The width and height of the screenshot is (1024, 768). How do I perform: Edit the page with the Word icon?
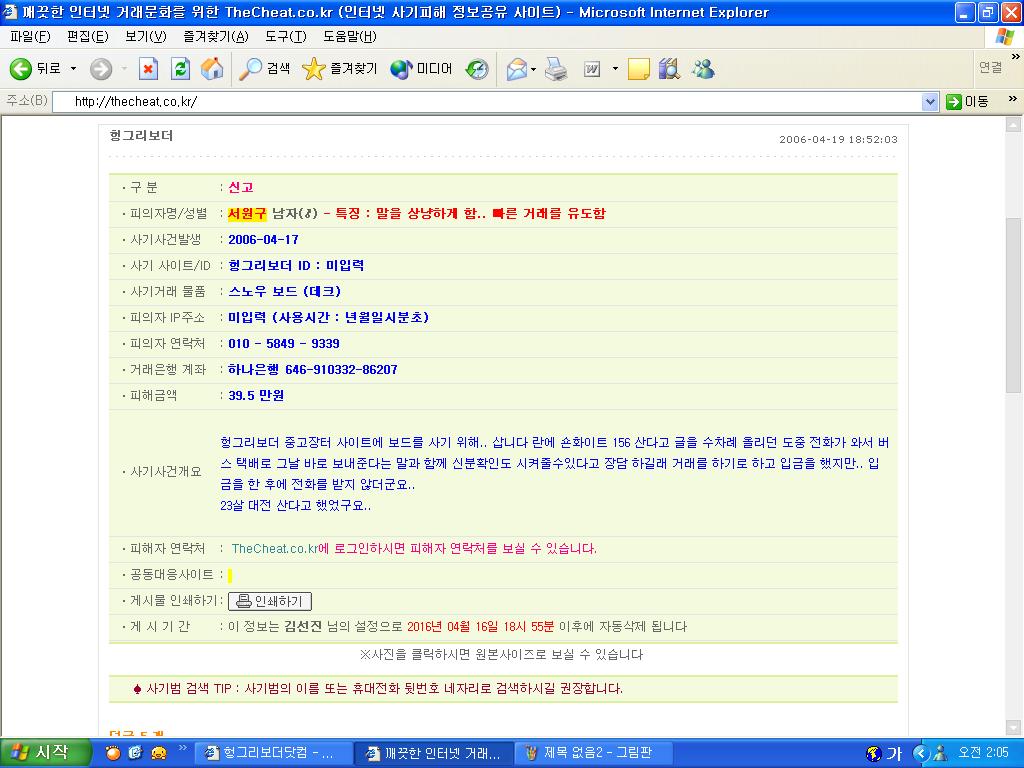click(x=592, y=69)
